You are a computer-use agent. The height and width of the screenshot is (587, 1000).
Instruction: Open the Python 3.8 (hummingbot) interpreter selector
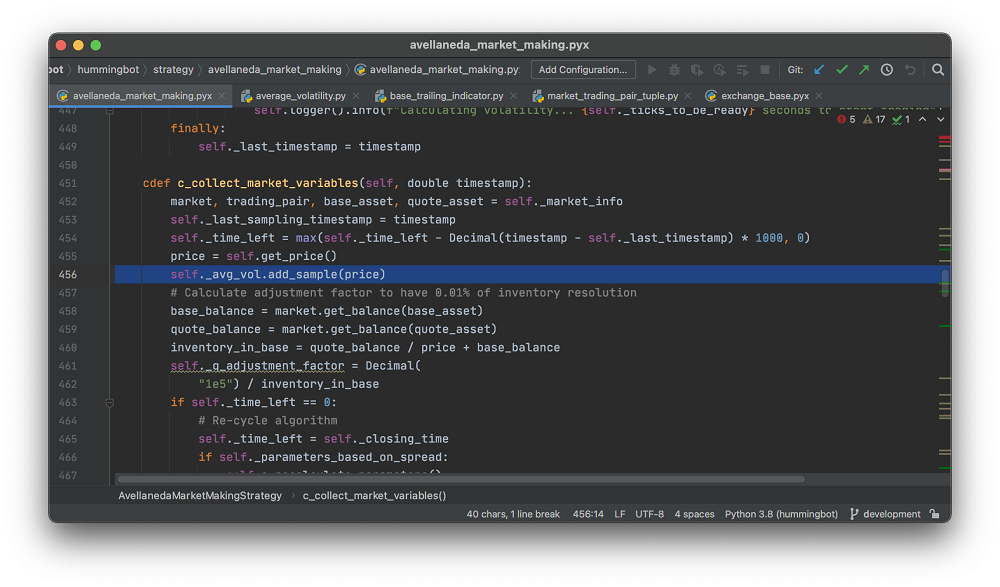coord(781,514)
